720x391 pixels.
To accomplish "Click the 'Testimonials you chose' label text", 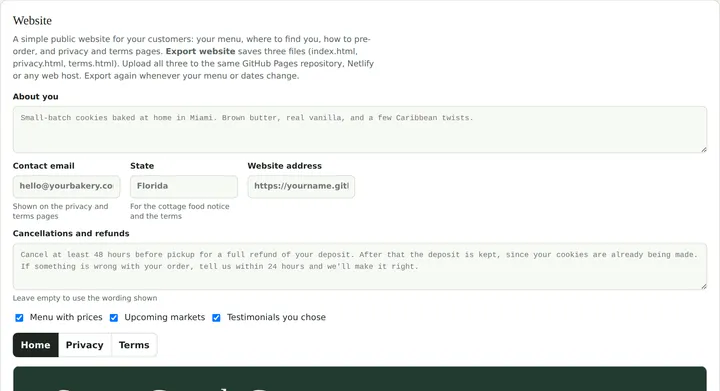I will 276,317.
